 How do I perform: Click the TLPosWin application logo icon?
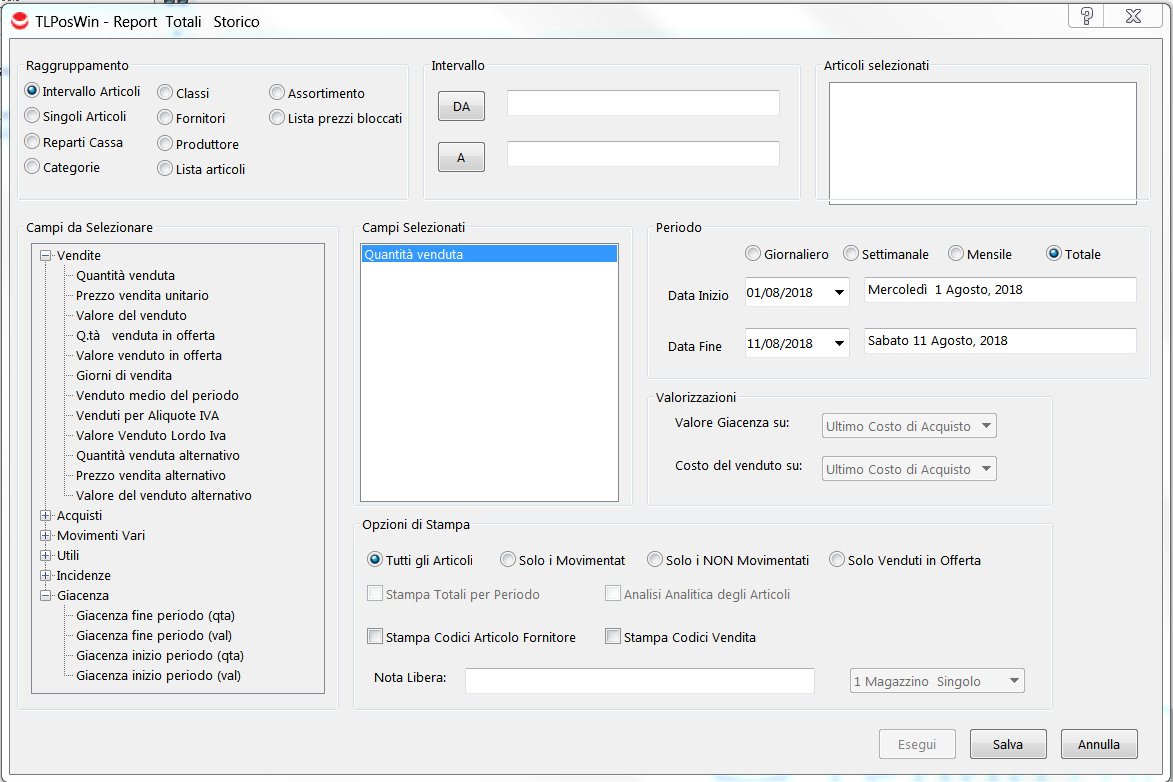tap(19, 21)
